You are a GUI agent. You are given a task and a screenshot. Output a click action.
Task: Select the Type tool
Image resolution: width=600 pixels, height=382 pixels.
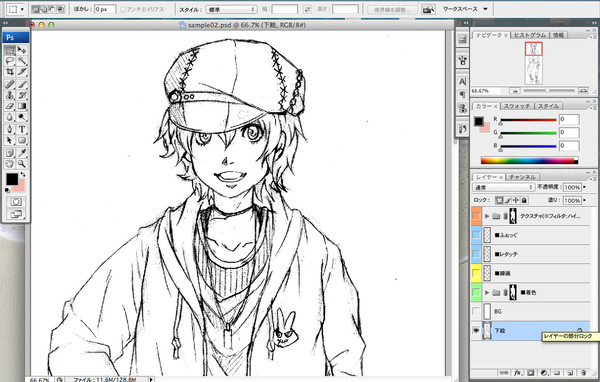coord(22,129)
